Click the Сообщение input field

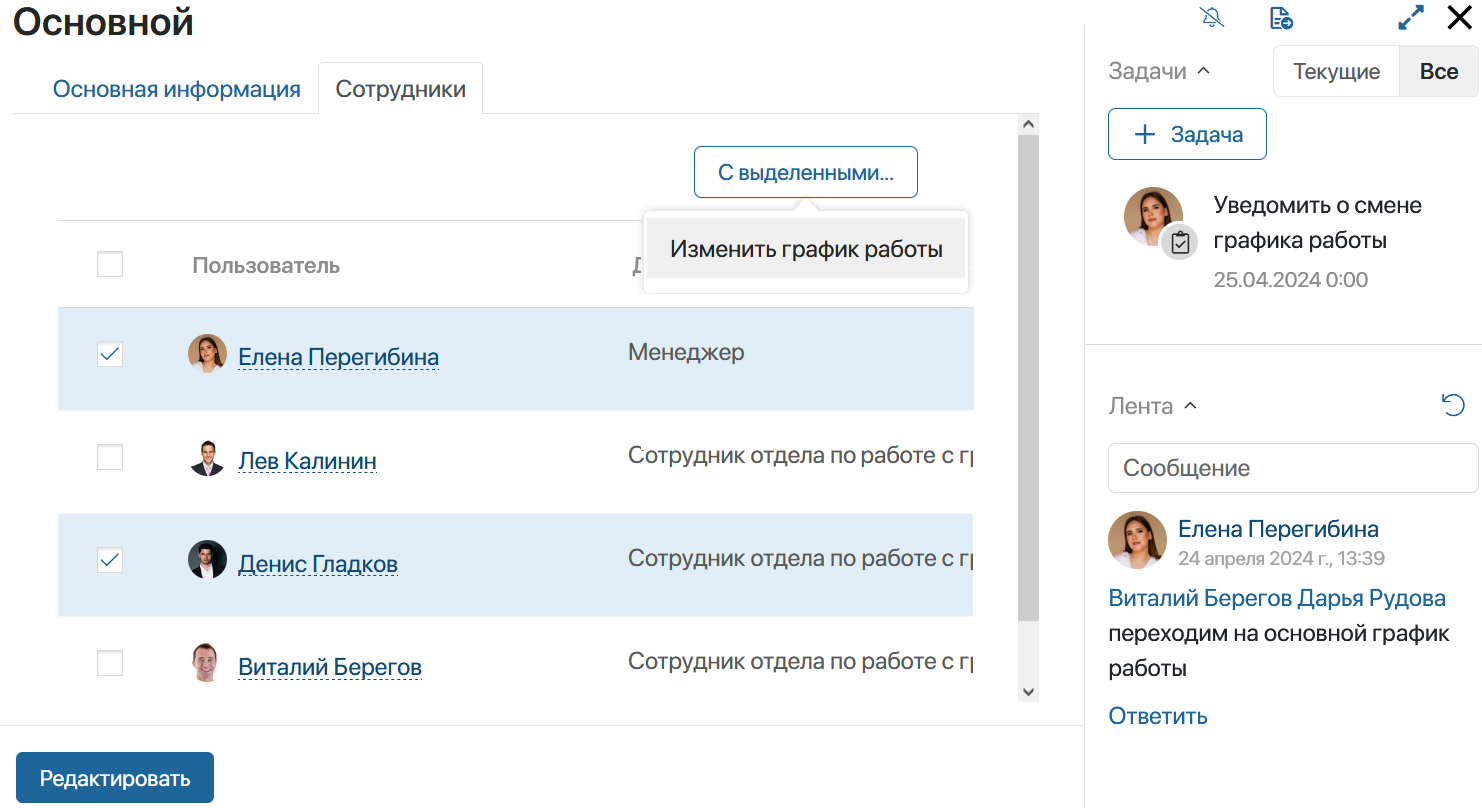1293,468
